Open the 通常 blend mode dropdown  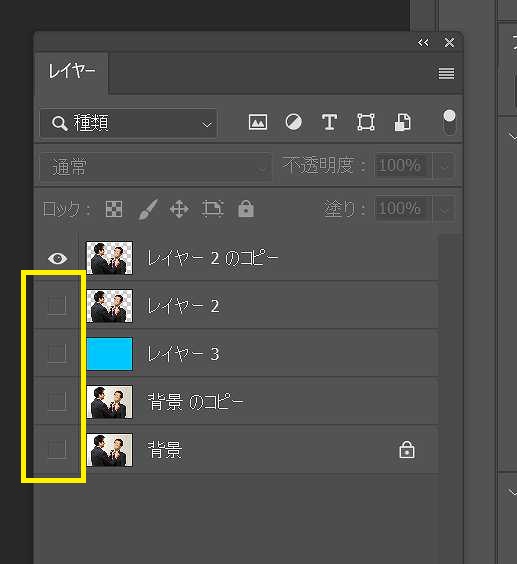[x=155, y=167]
